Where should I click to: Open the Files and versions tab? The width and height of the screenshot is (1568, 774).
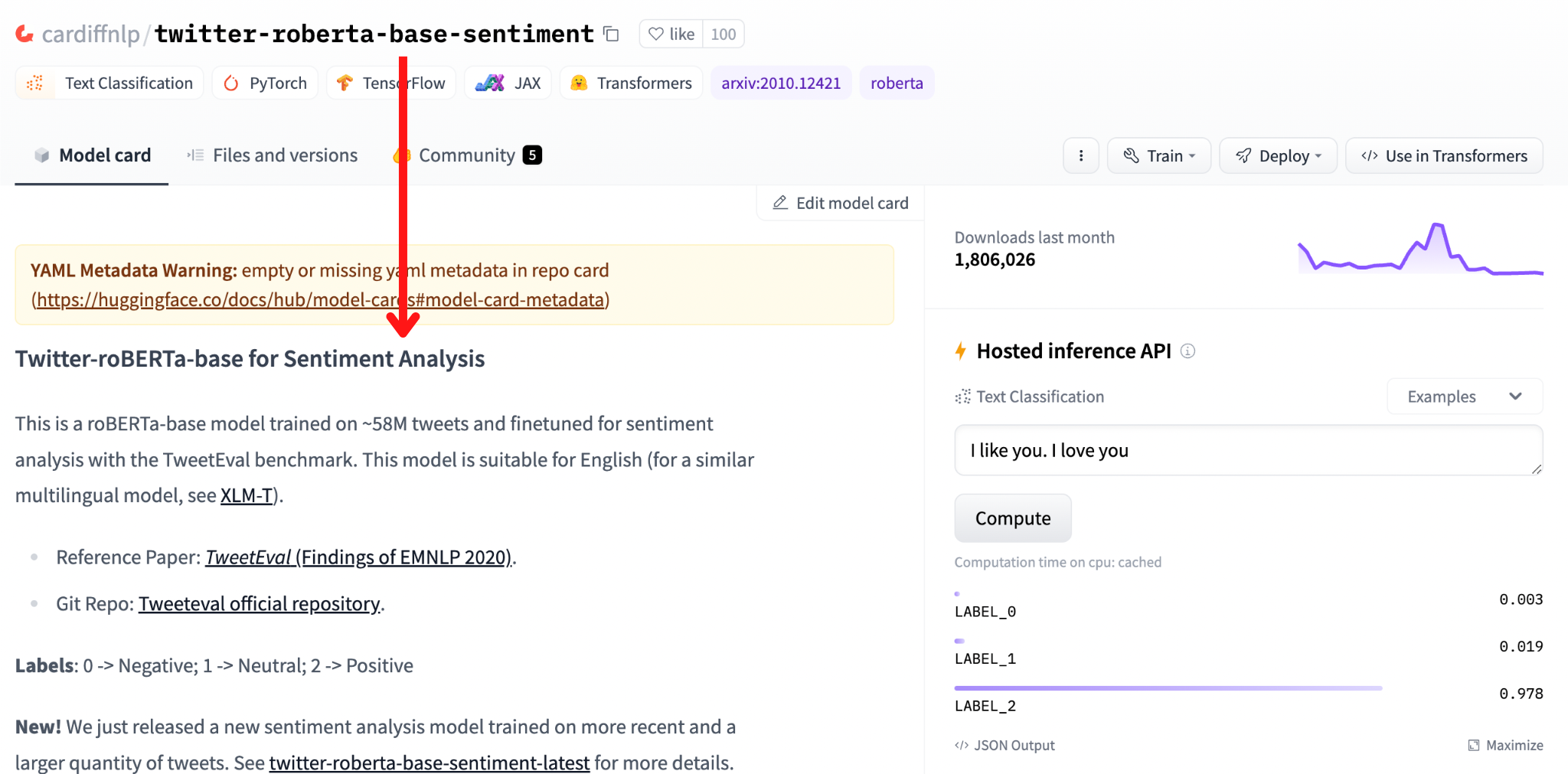click(272, 155)
